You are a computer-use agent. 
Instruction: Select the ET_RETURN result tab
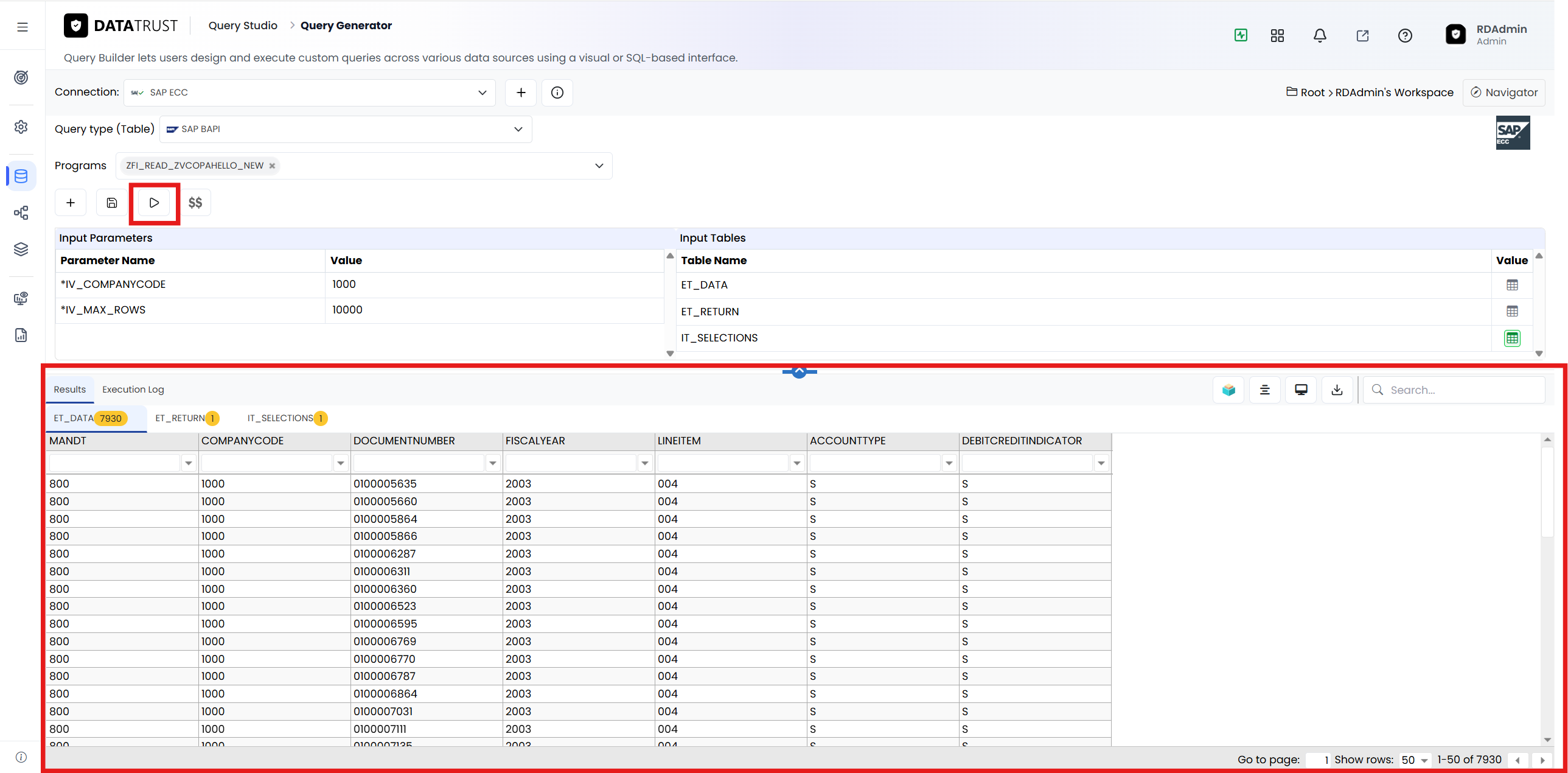pos(187,418)
